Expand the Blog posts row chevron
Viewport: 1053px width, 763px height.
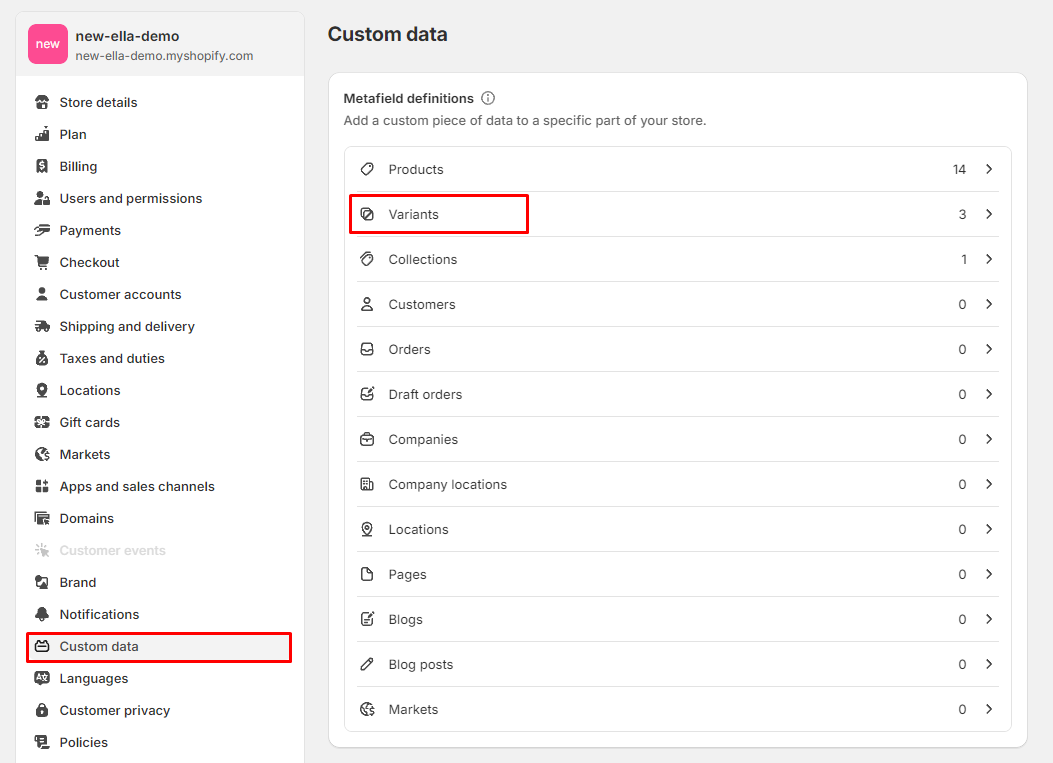(x=989, y=664)
